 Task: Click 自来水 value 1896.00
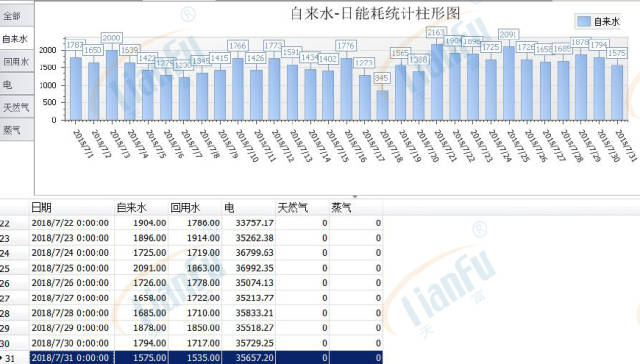[x=142, y=238]
